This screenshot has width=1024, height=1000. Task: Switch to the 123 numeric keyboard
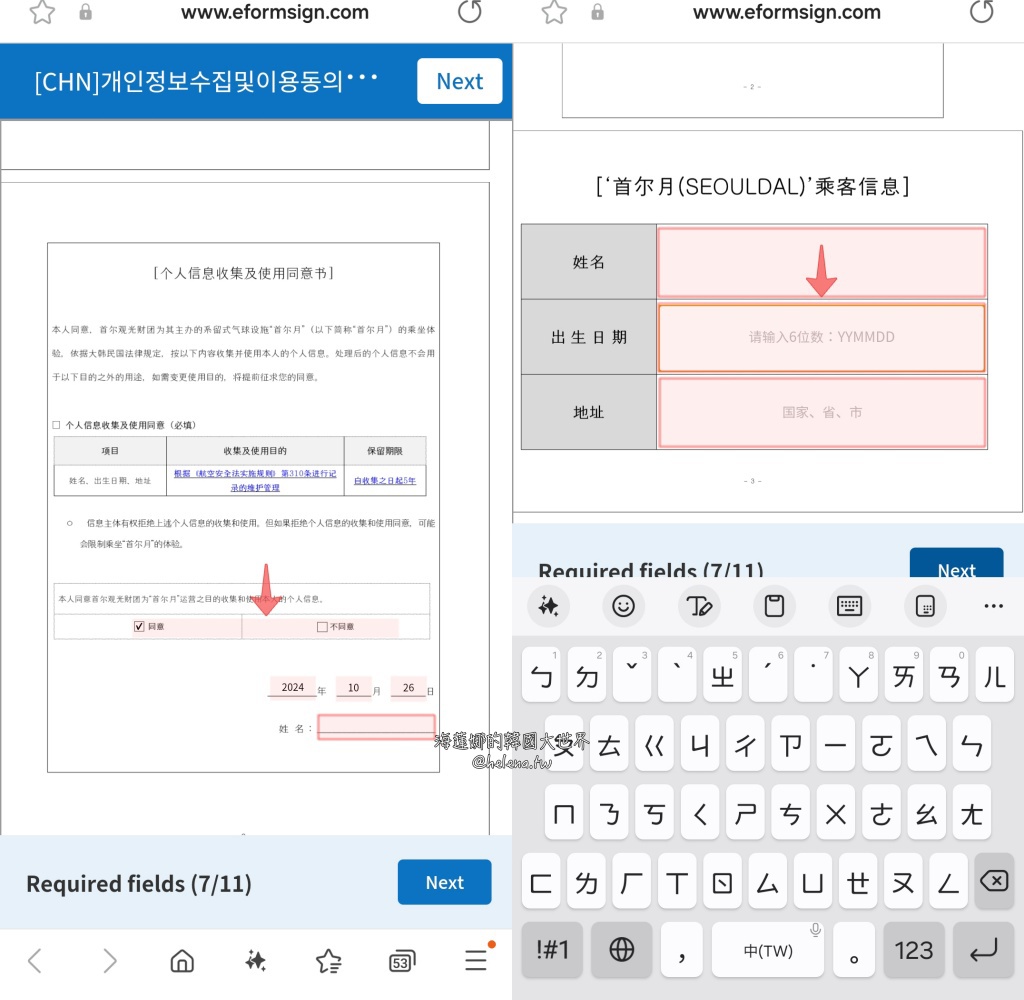[x=914, y=950]
